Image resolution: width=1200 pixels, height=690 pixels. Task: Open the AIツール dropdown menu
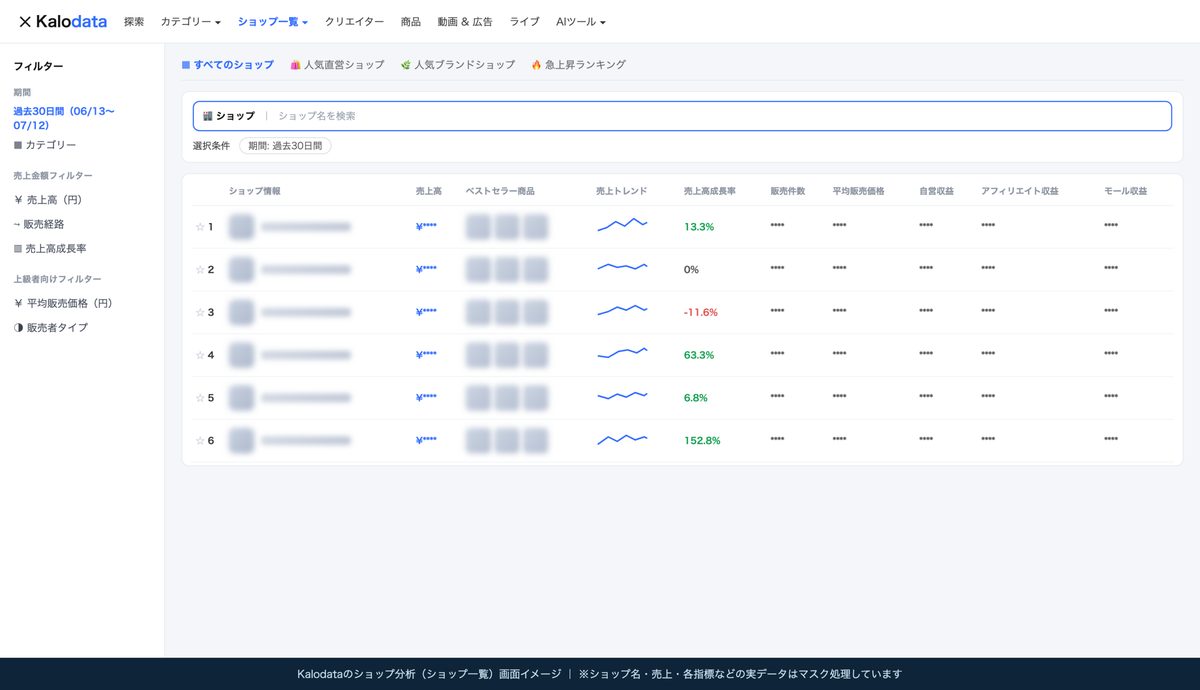(581, 21)
